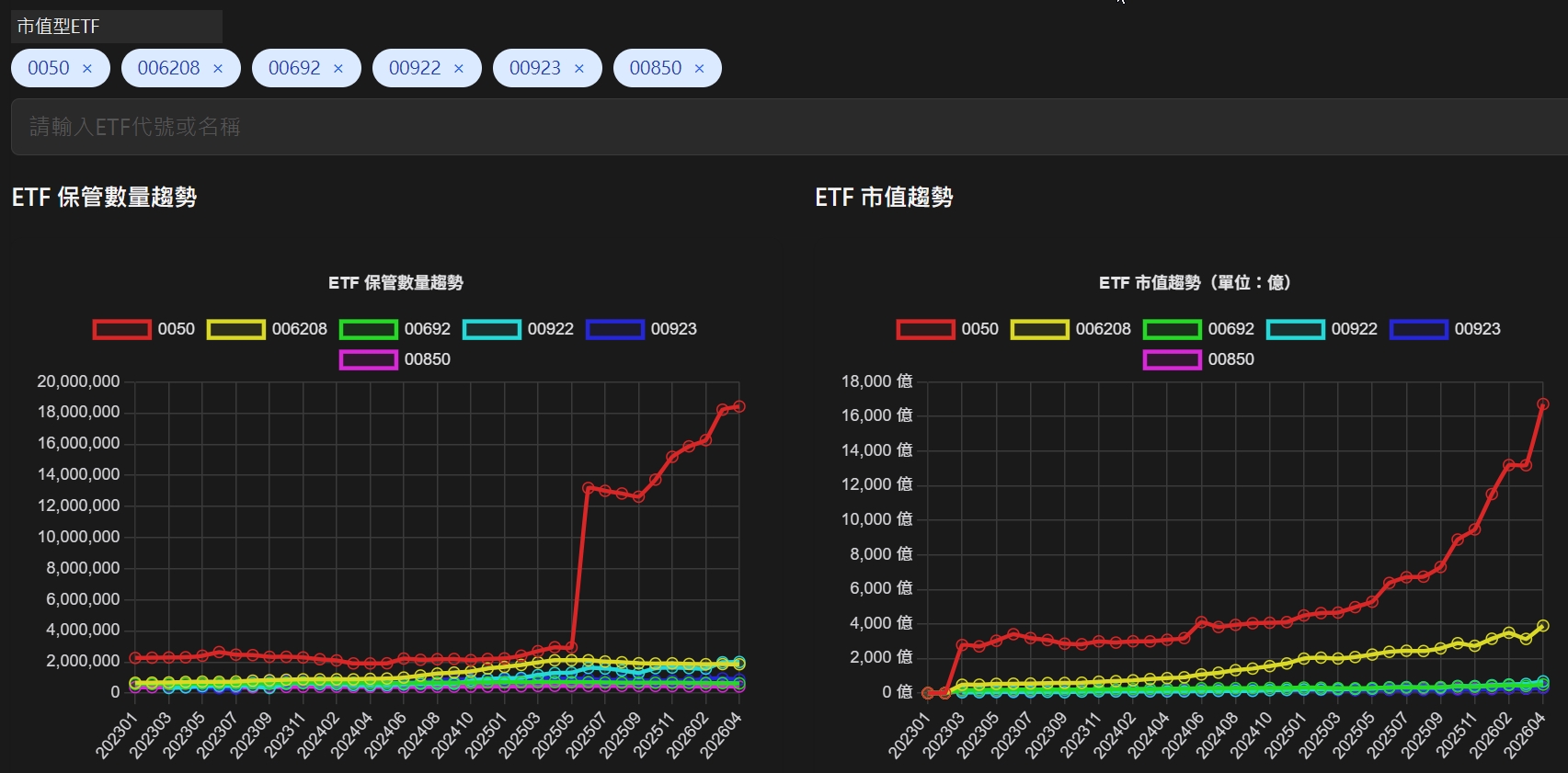Toggle 0050 legend swatch in 保管數量 chart
The image size is (1568, 773).
tap(121, 329)
